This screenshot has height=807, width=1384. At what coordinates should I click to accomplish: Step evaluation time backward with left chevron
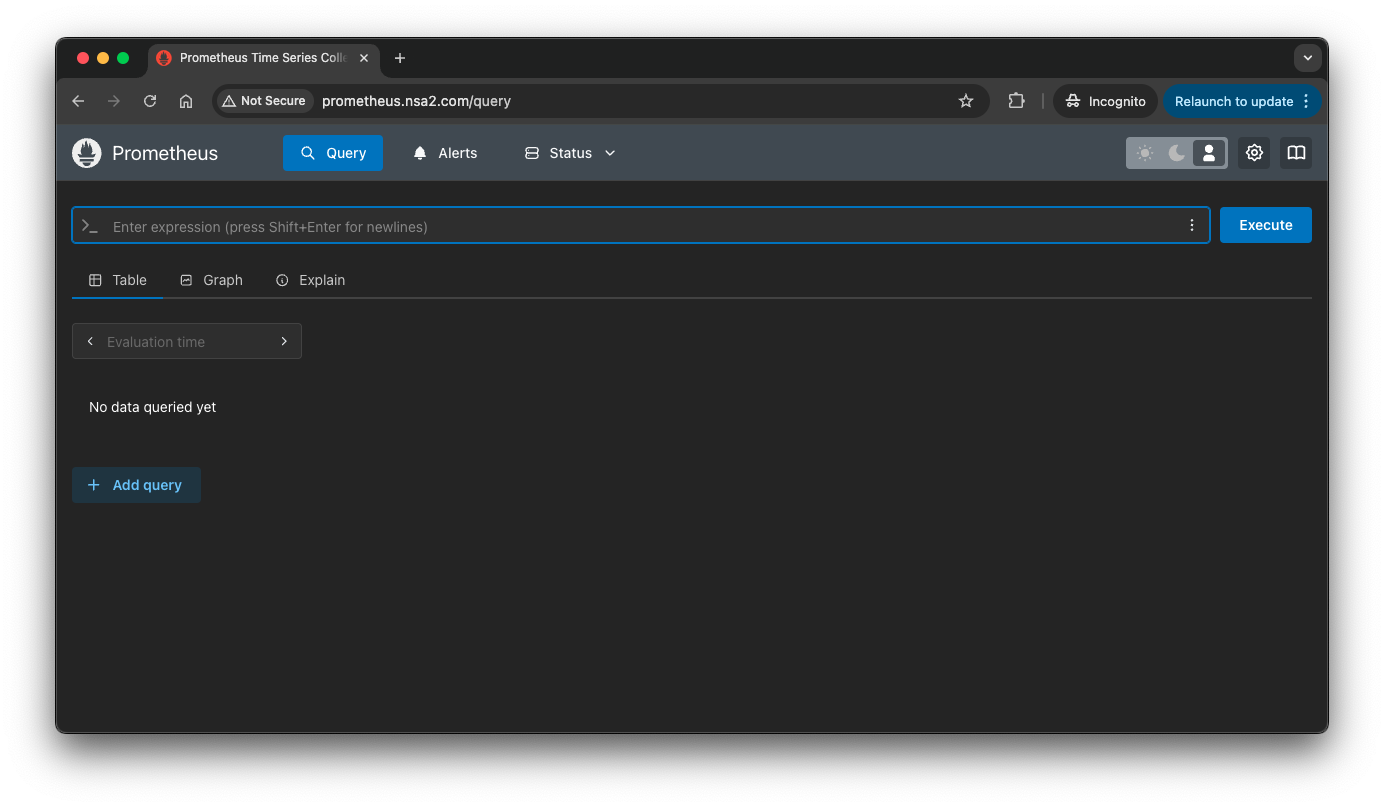point(90,341)
